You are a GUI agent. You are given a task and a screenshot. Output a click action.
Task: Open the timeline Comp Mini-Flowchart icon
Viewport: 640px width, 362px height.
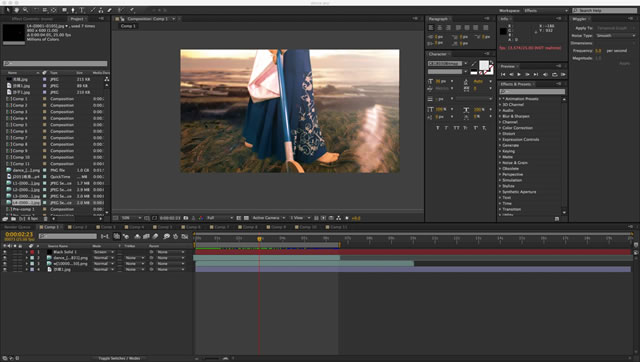click(105, 236)
